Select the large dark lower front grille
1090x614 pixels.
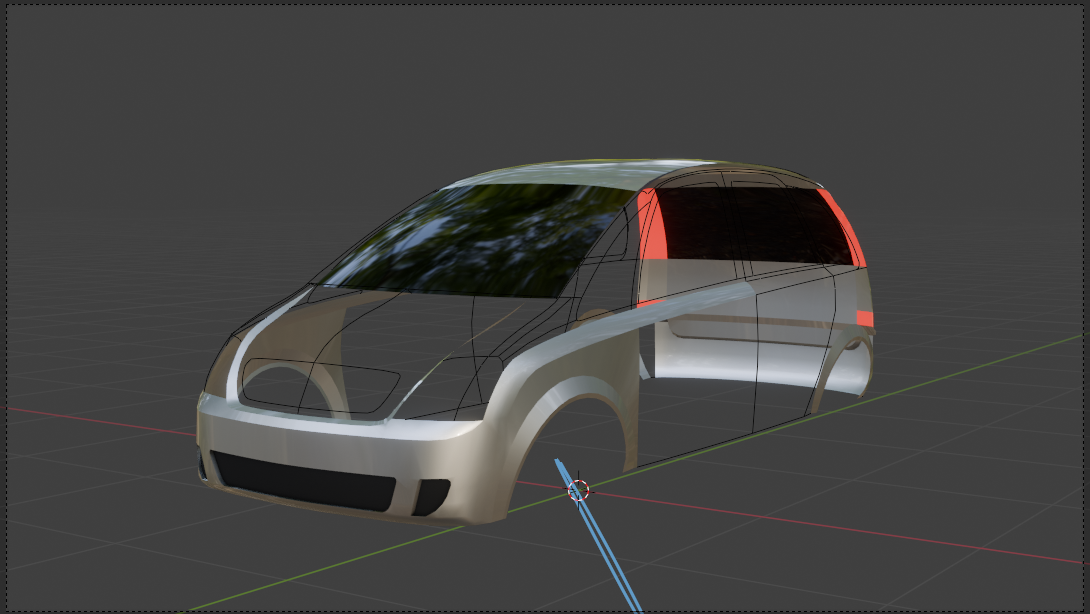coord(305,478)
